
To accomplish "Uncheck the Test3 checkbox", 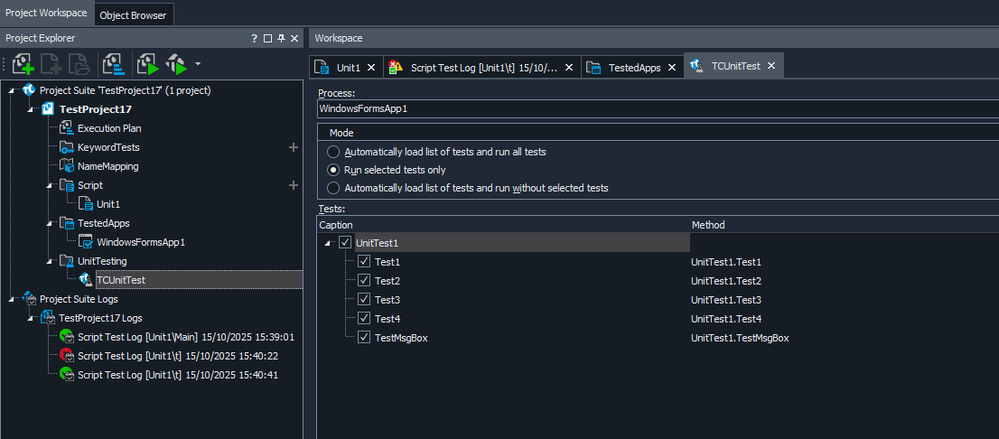I will tap(364, 300).
